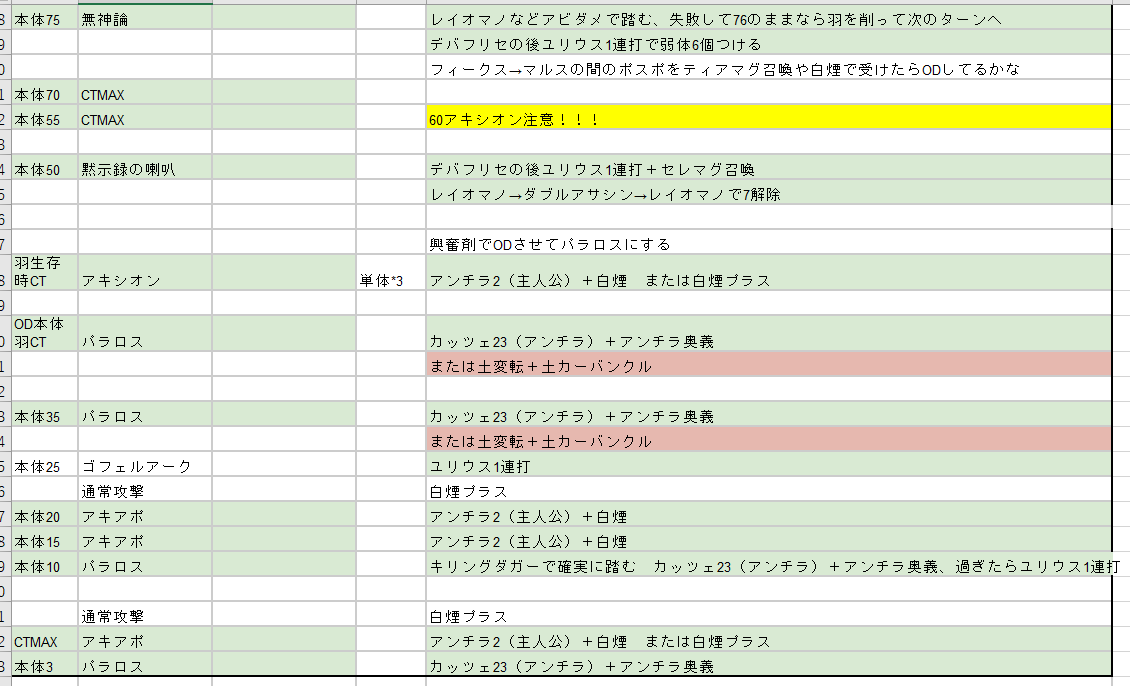Select CTMAX in the 本体70 row

[x=145, y=94]
